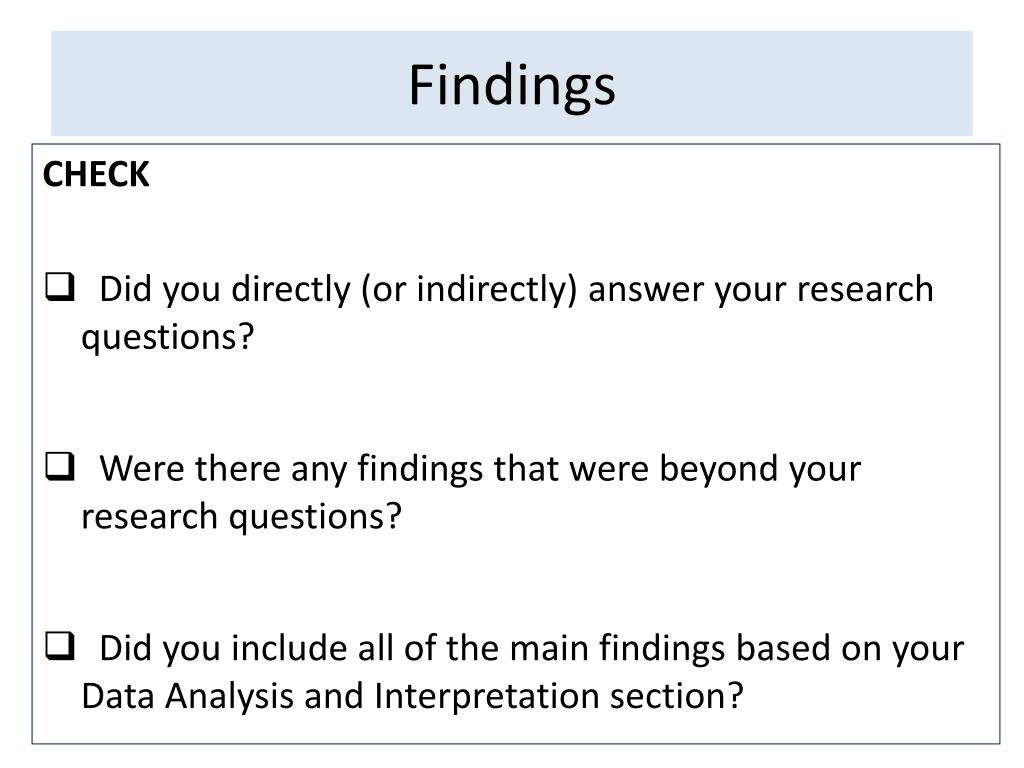The height and width of the screenshot is (768, 1024).
Task: Click the text 'Were there any findings'
Action: [x=291, y=469]
